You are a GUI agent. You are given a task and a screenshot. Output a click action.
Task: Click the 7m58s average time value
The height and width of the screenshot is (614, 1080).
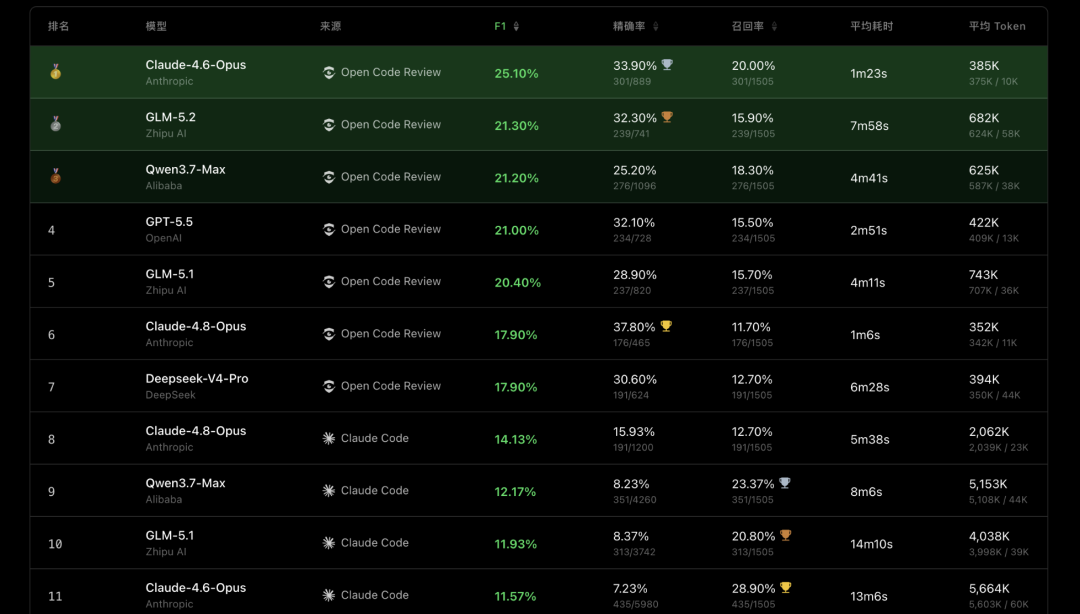[x=869, y=126]
